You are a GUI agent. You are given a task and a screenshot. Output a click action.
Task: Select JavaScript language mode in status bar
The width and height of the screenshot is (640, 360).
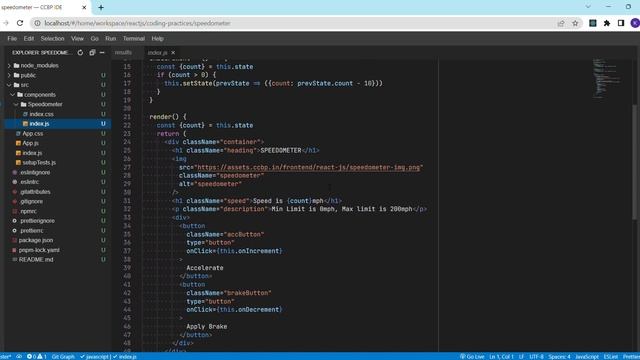(x=587, y=356)
